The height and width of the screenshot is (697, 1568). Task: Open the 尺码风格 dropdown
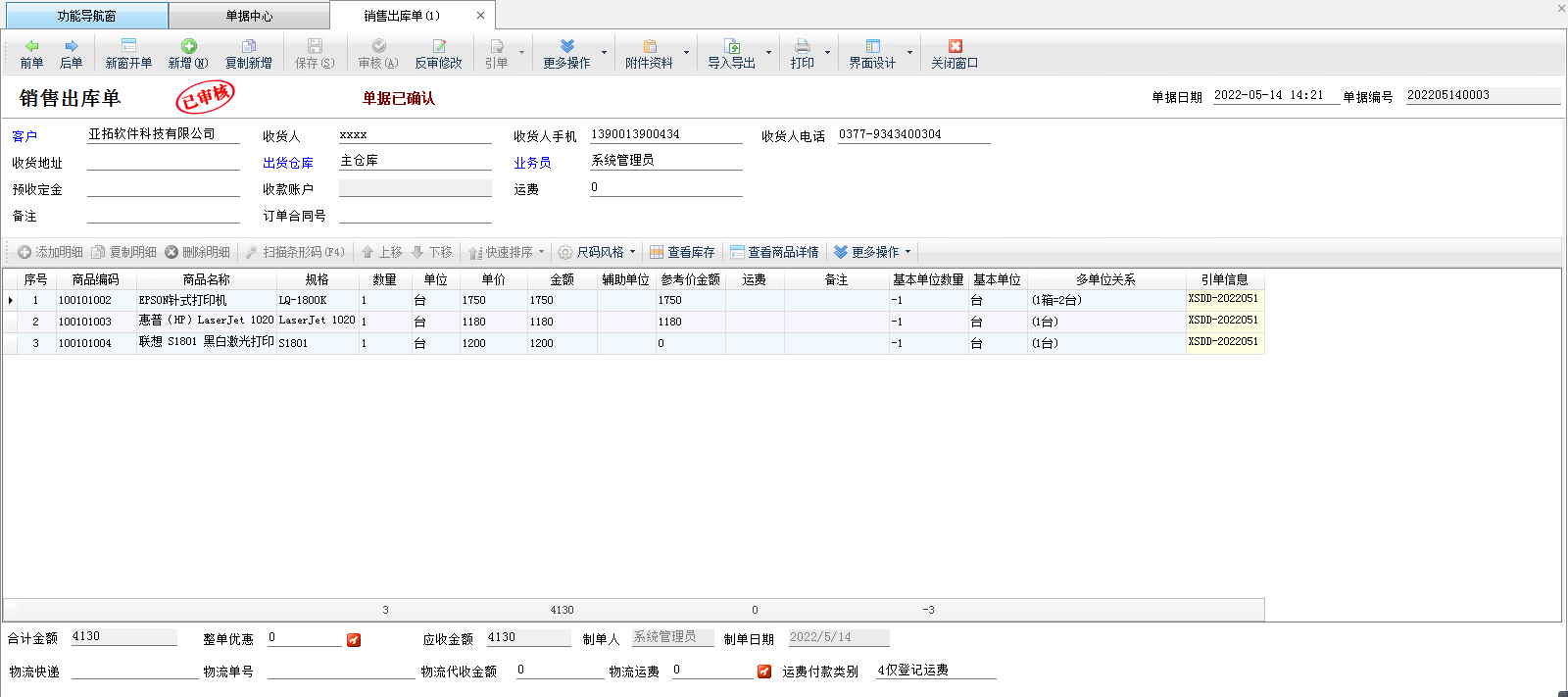[x=598, y=252]
